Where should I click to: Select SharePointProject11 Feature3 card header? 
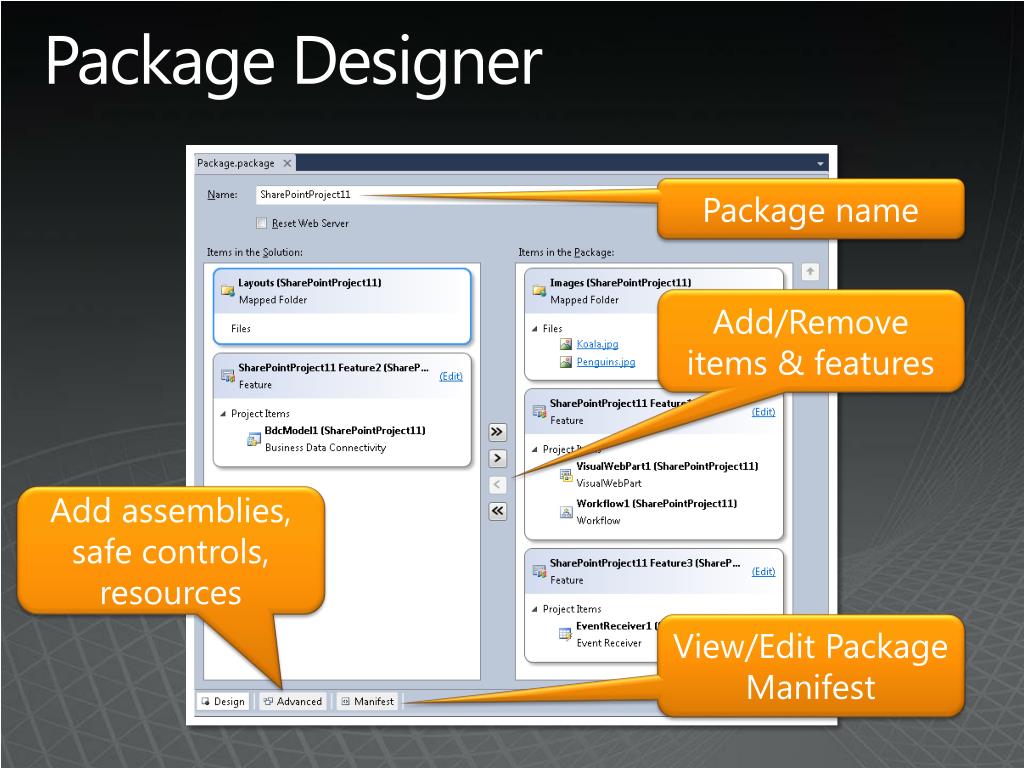(654, 571)
